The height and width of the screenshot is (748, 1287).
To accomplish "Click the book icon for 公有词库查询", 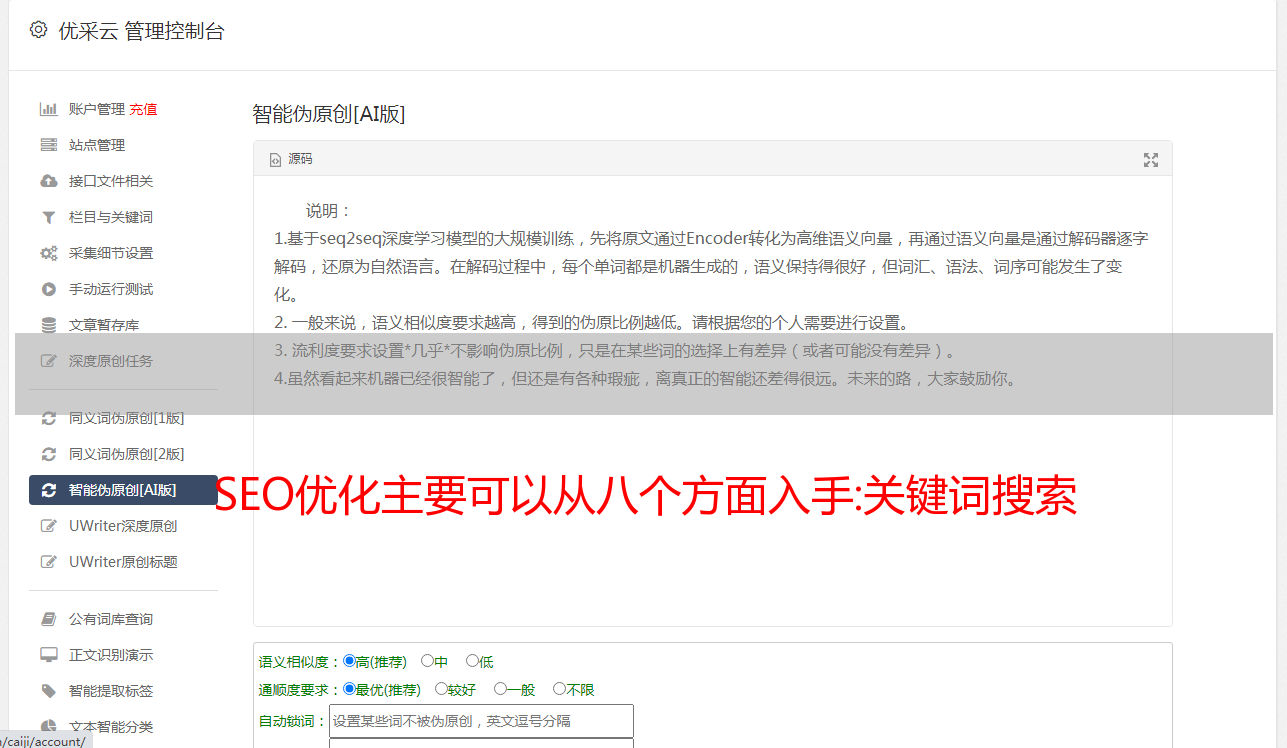I will pyautogui.click(x=48, y=619).
